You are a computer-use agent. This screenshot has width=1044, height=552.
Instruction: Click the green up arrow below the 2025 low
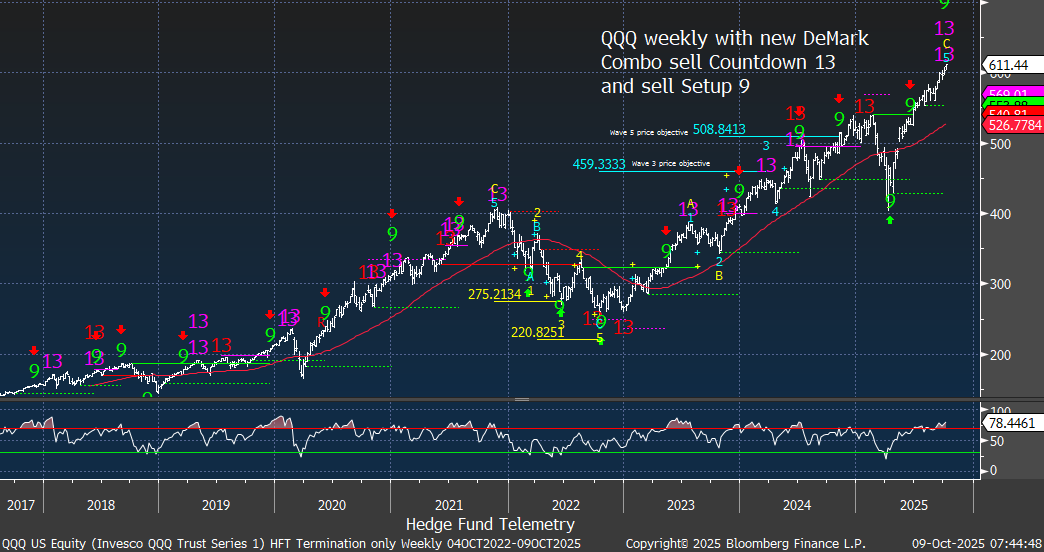[x=890, y=219]
